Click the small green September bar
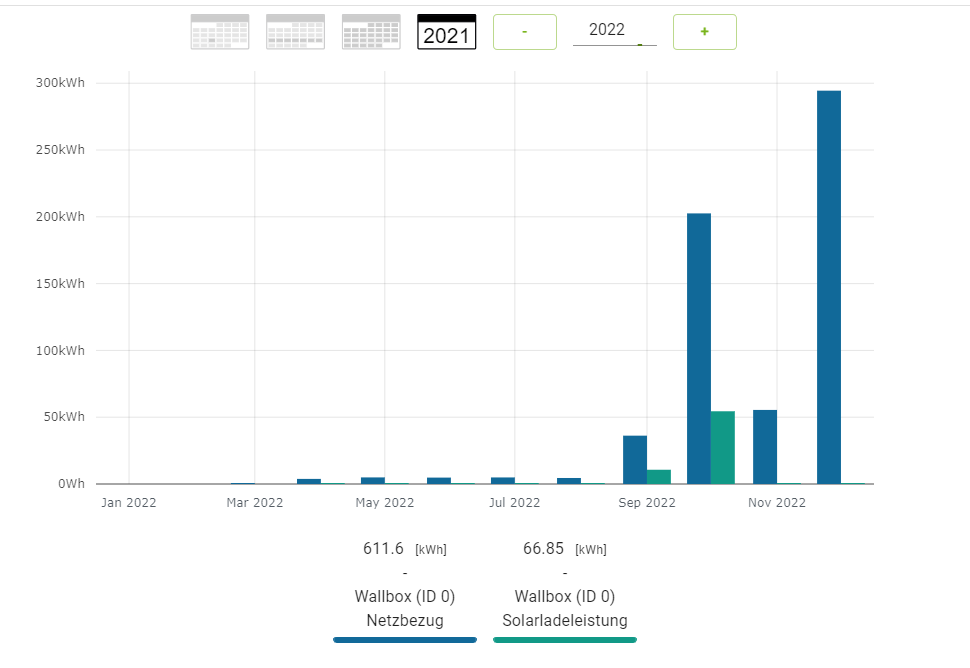970x668 pixels. click(659, 476)
